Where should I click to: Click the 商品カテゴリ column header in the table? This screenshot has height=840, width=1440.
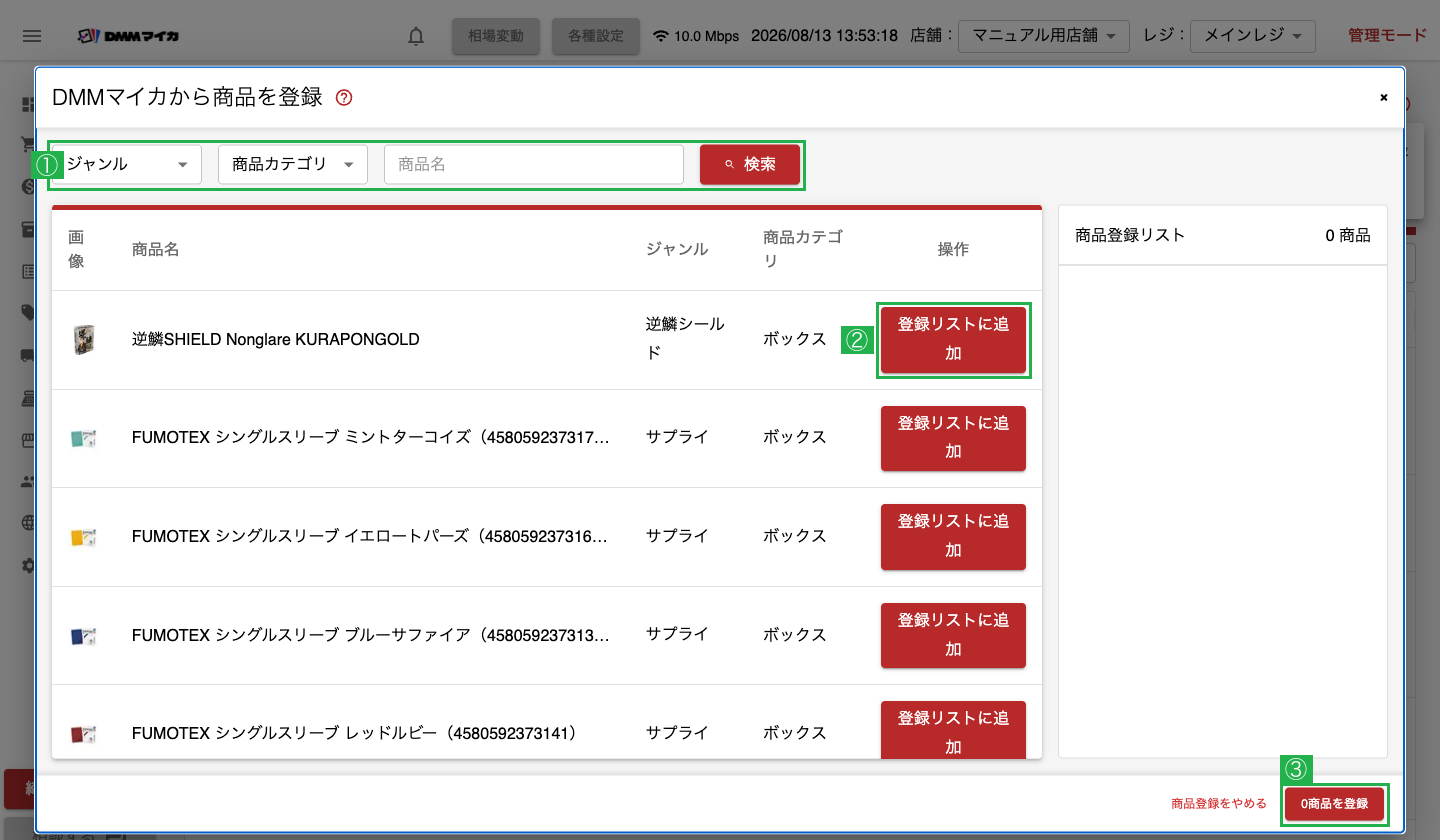pos(803,249)
